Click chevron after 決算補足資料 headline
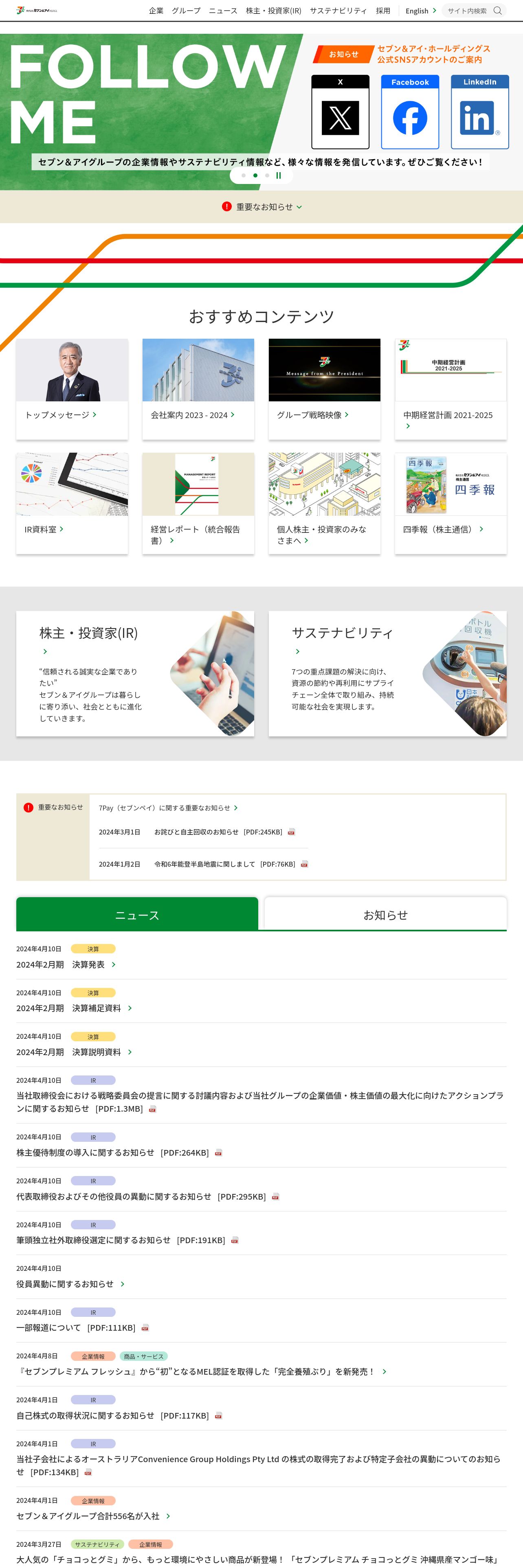The image size is (523, 1568). click(x=130, y=1009)
